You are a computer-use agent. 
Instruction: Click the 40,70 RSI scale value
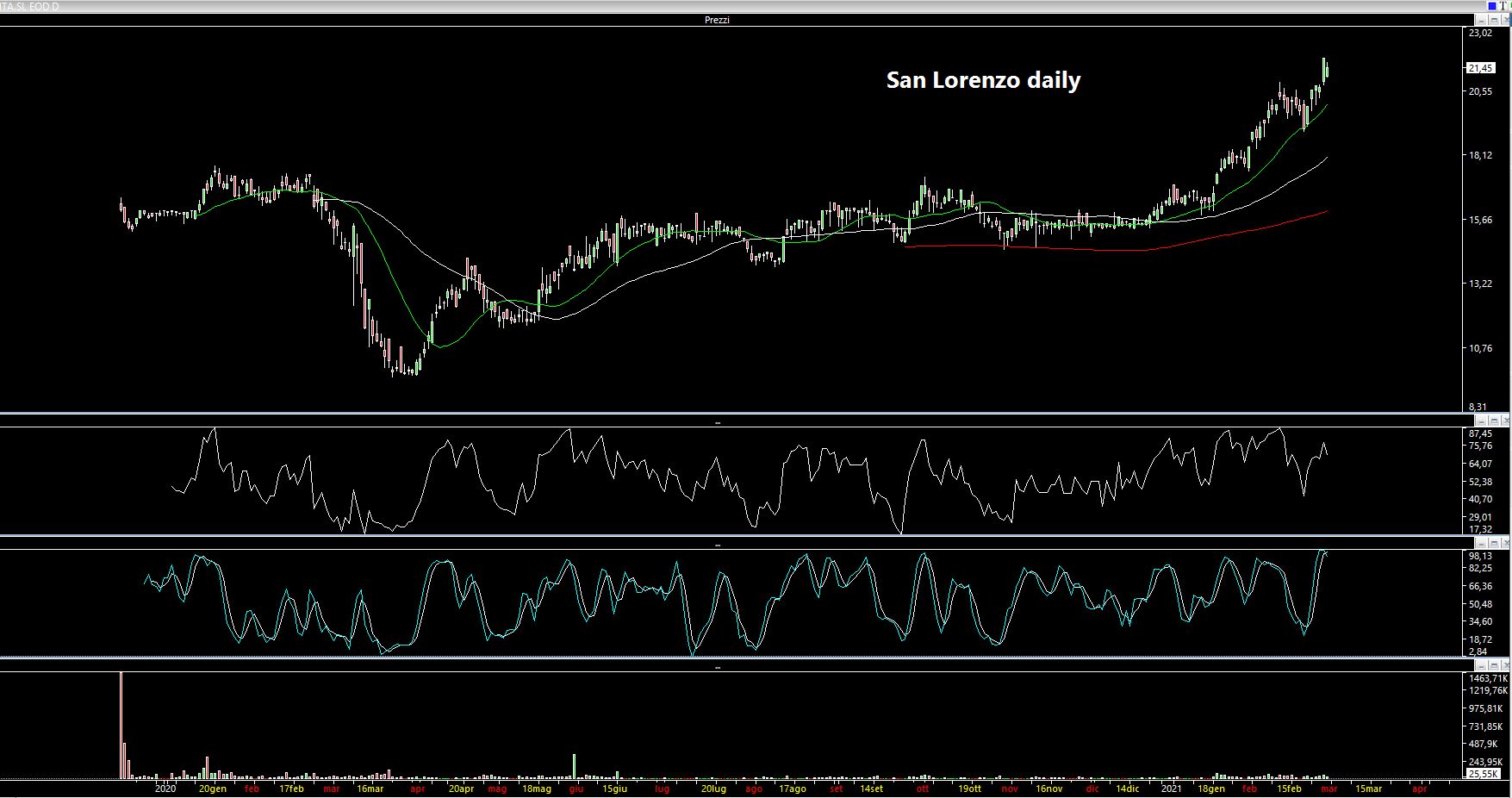coord(1481,500)
